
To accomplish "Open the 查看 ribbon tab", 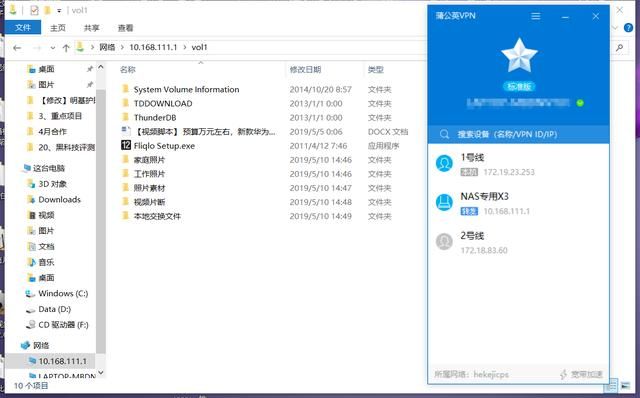I will click(125, 28).
